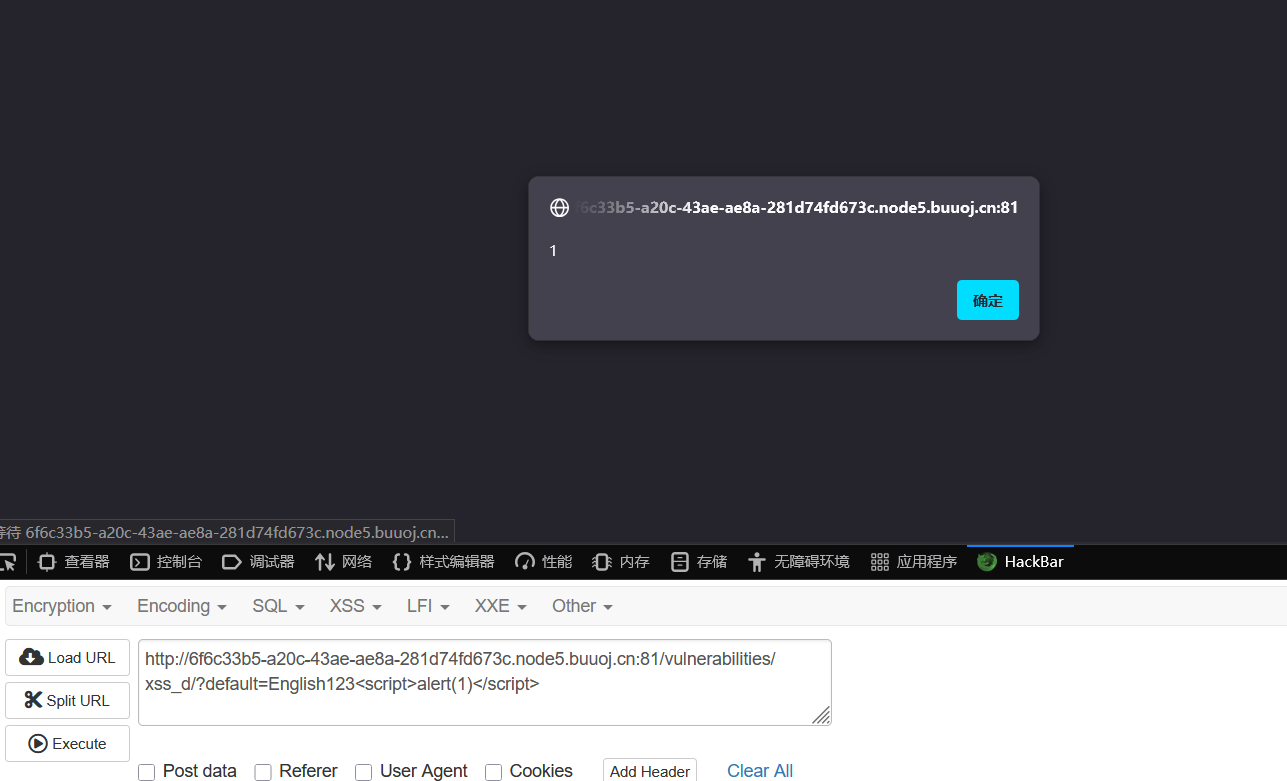Screen dimensions: 1287x781
Task: Switch to the 应用程序 application tab
Action: tap(913, 562)
